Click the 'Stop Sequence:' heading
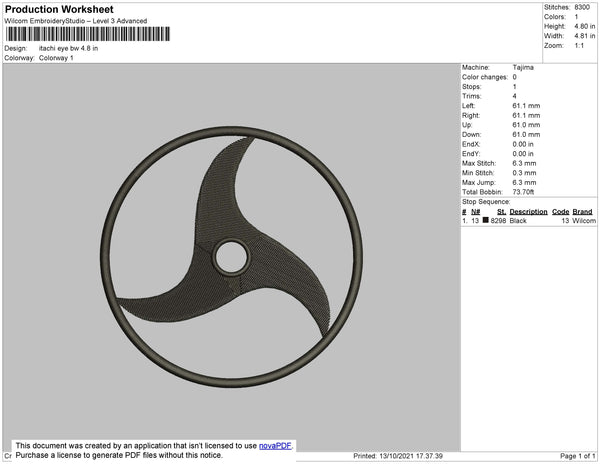 [x=486, y=202]
